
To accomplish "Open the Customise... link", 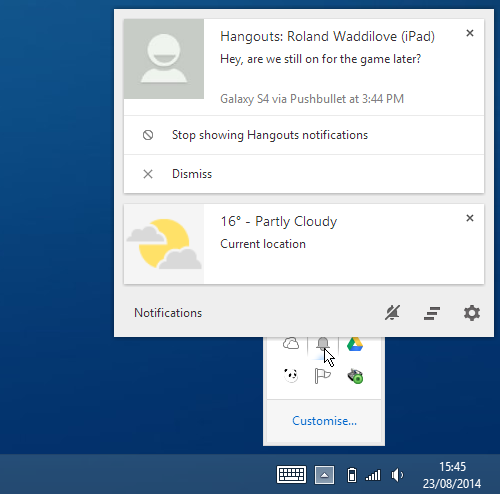I will click(x=324, y=421).
